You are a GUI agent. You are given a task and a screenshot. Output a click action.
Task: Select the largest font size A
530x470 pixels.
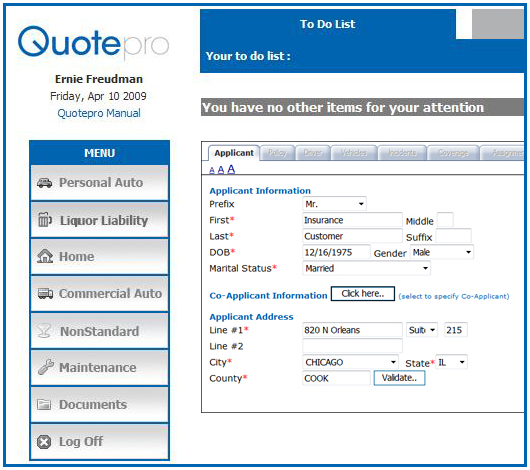click(231, 169)
